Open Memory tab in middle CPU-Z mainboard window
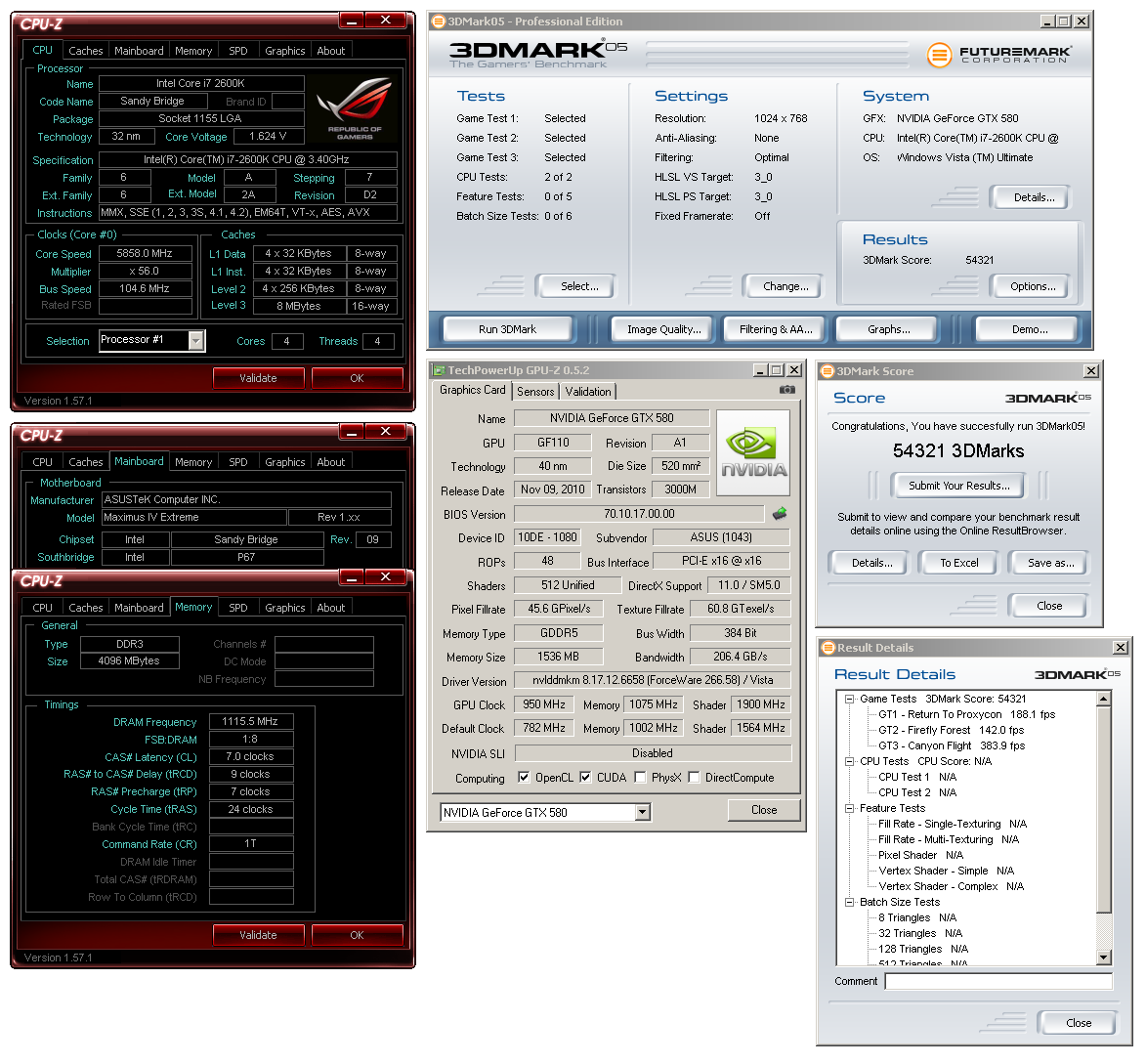This screenshot has height=1064, width=1146. 192,462
